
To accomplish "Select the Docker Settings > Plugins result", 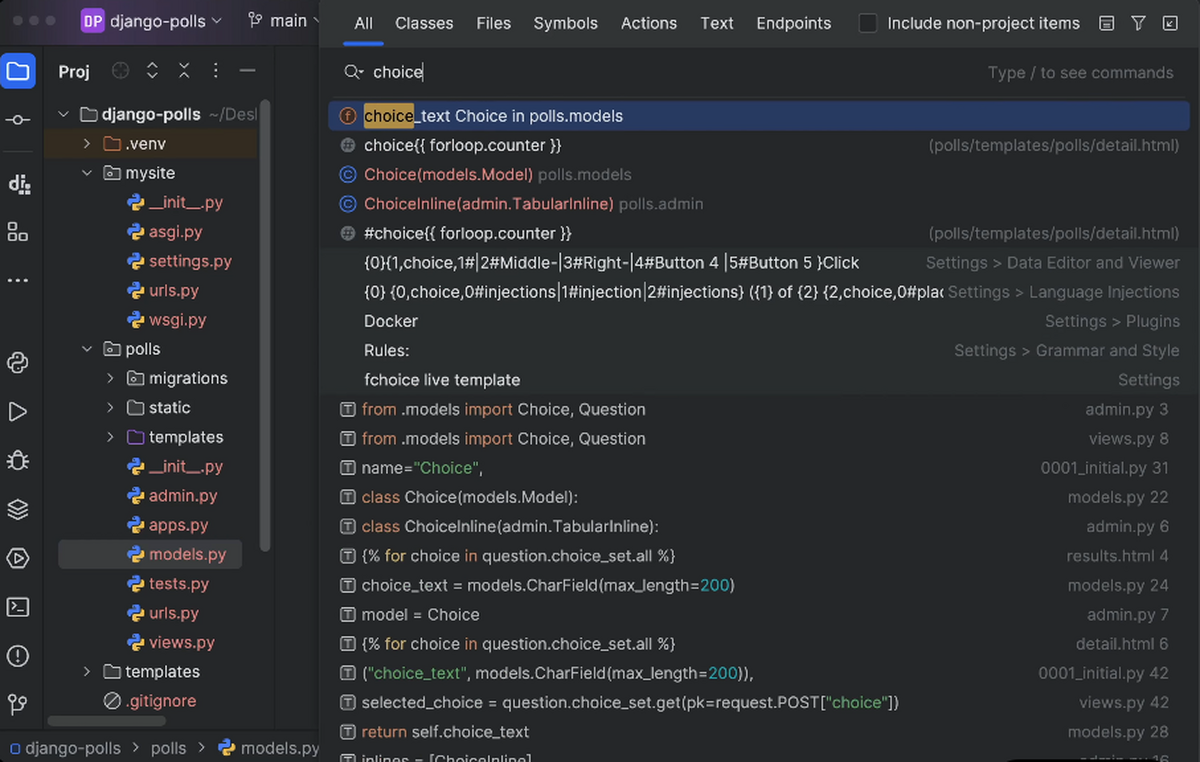I will click(759, 321).
